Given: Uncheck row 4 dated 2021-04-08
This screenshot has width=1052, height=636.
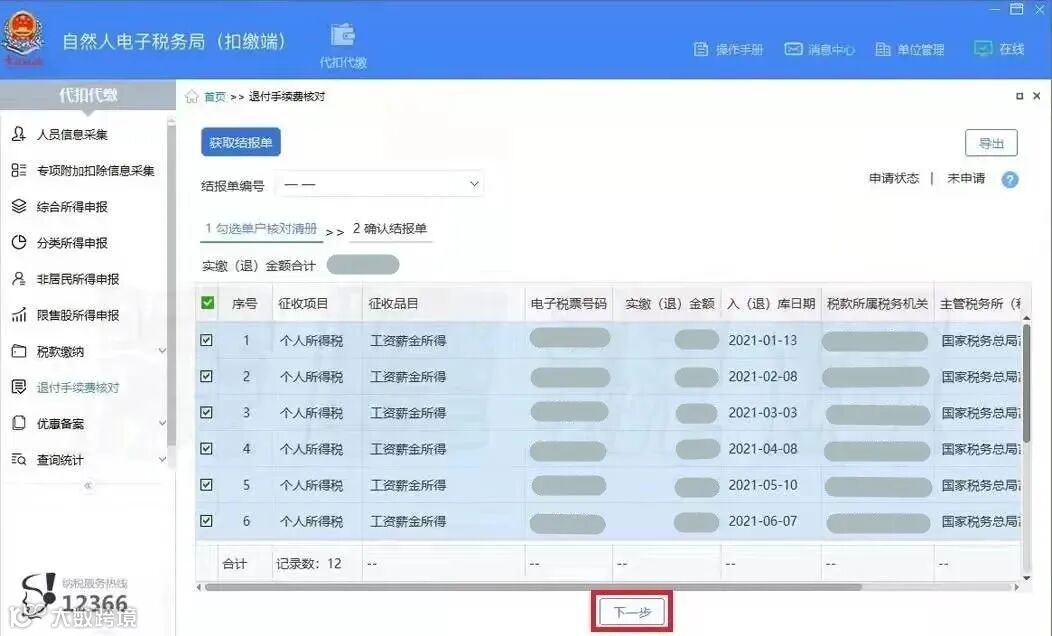Looking at the screenshot, I should pos(207,449).
